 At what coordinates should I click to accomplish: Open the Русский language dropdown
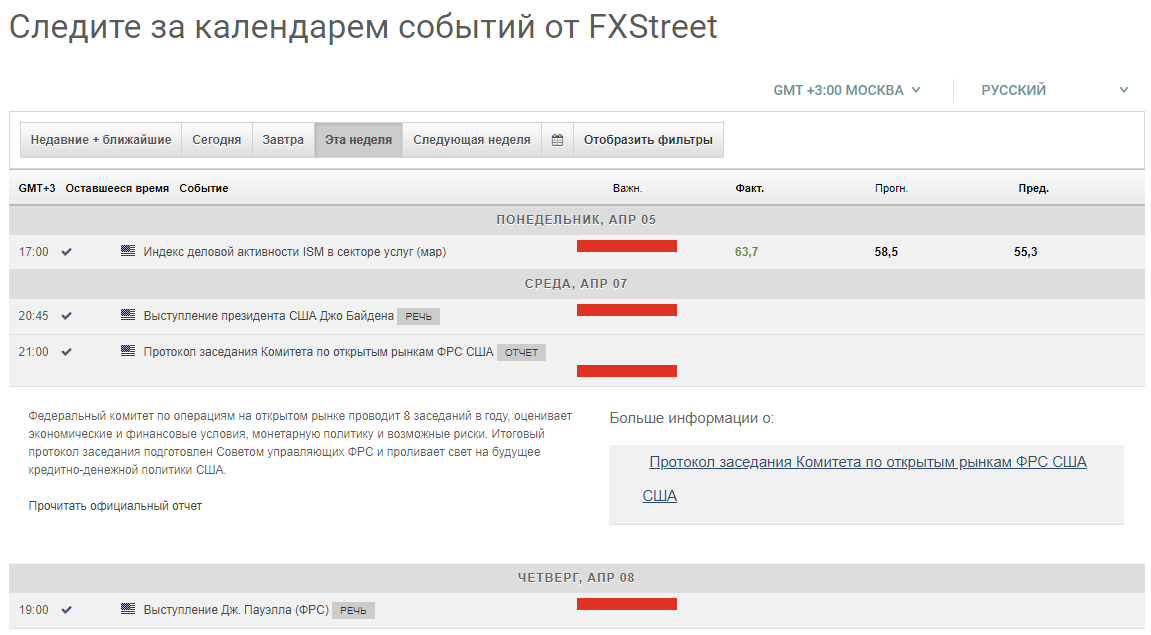tap(1054, 90)
